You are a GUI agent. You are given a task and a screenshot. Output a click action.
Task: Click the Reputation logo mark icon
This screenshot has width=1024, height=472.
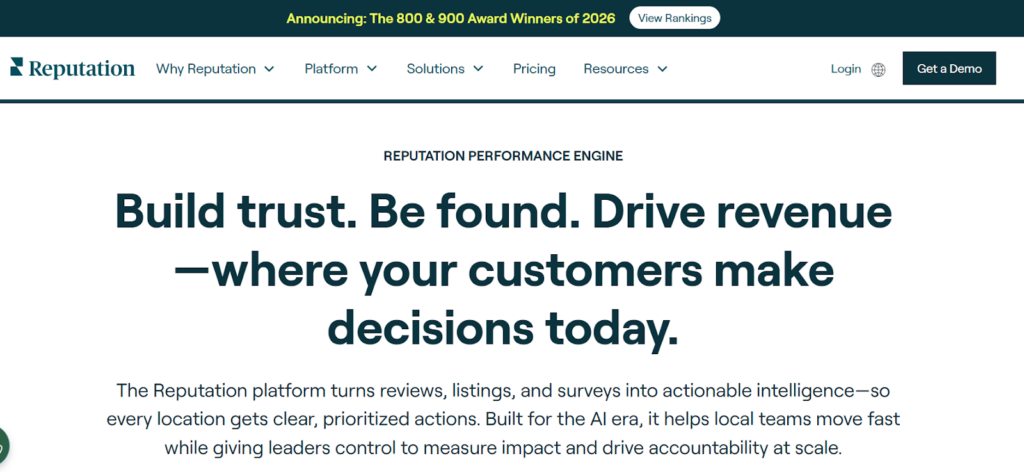[x=16, y=67]
